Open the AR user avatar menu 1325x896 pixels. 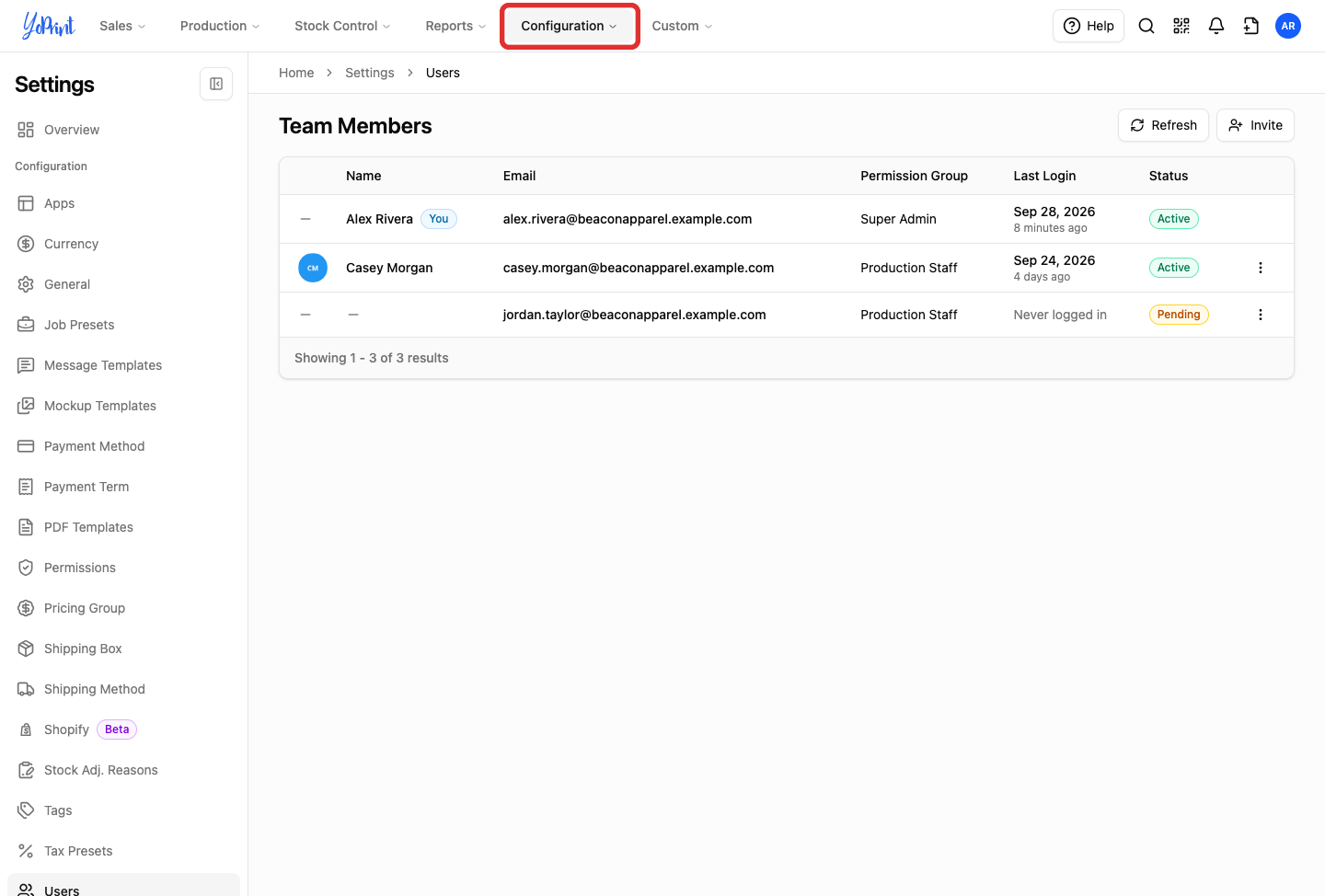point(1288,26)
